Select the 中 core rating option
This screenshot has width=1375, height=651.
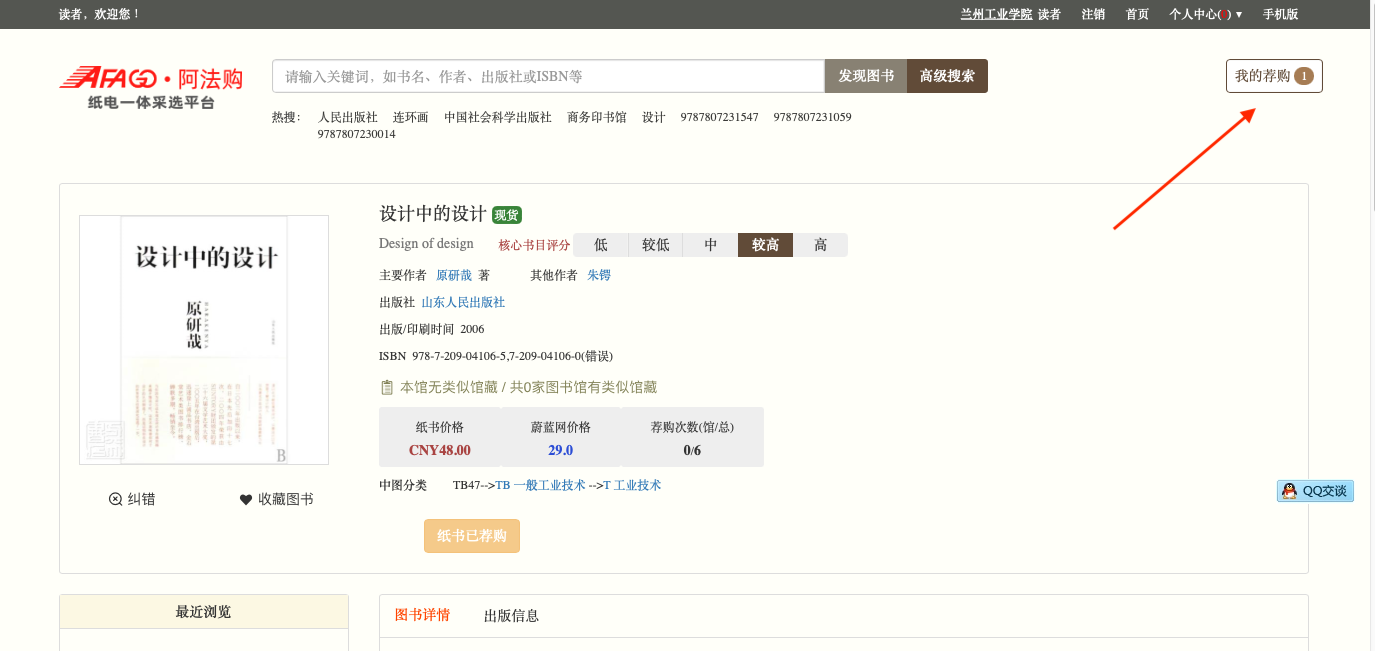pyautogui.click(x=711, y=245)
